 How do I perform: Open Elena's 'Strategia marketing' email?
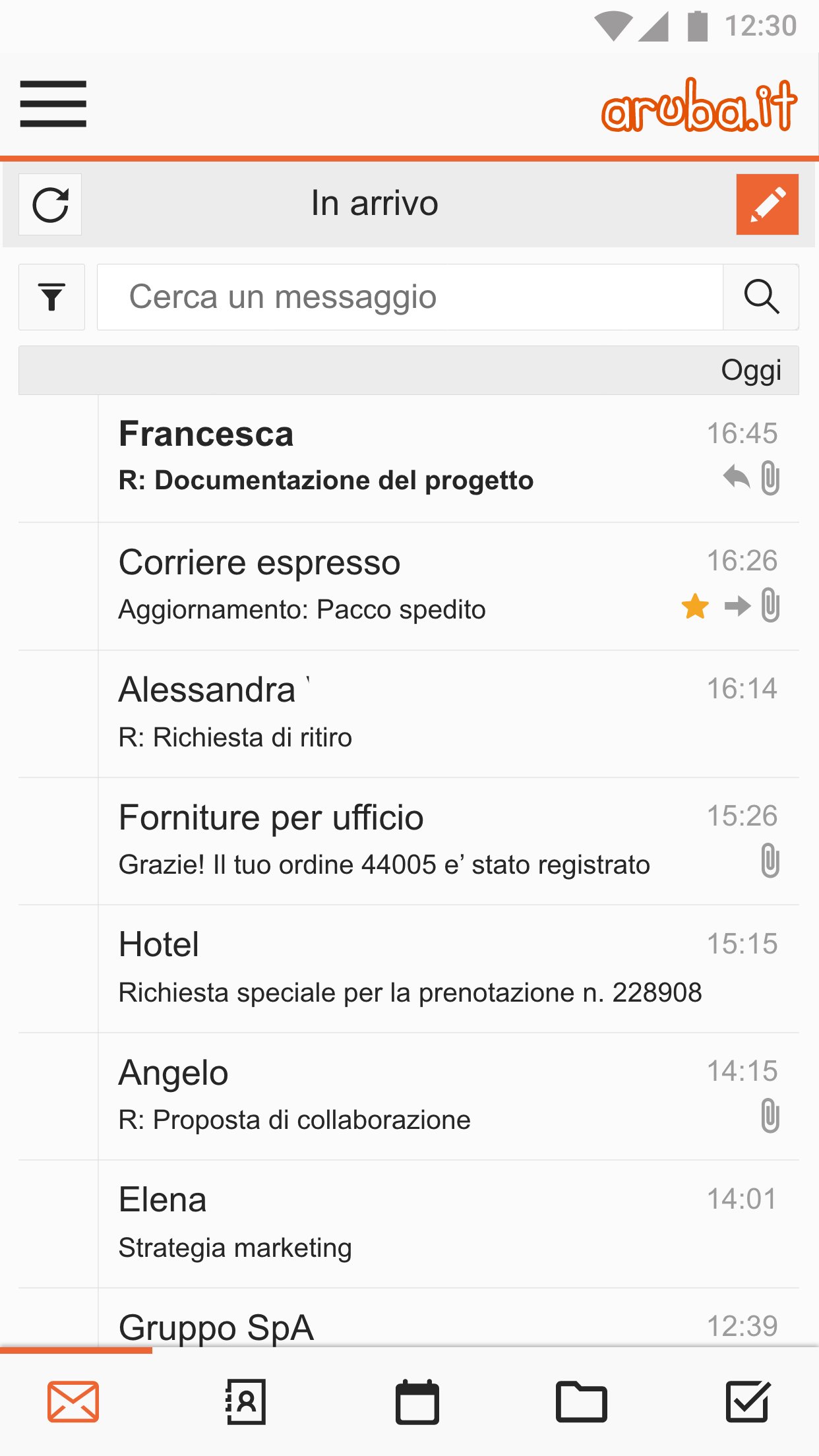(x=396, y=1223)
